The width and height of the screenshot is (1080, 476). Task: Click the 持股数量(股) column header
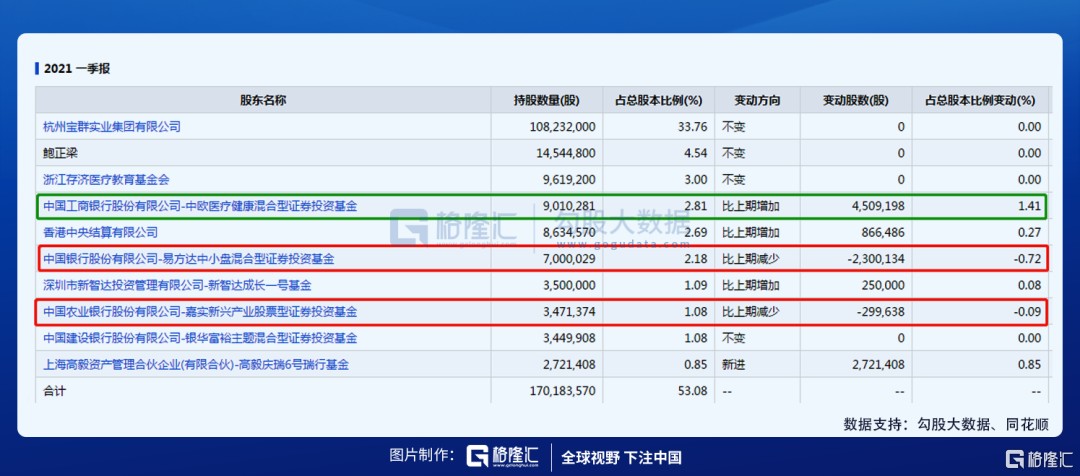point(547,100)
